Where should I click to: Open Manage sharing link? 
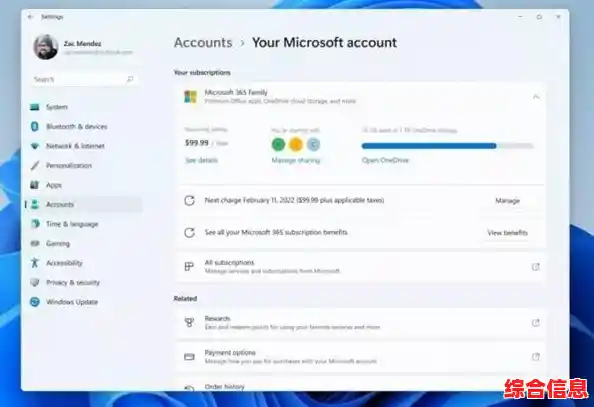click(x=296, y=160)
